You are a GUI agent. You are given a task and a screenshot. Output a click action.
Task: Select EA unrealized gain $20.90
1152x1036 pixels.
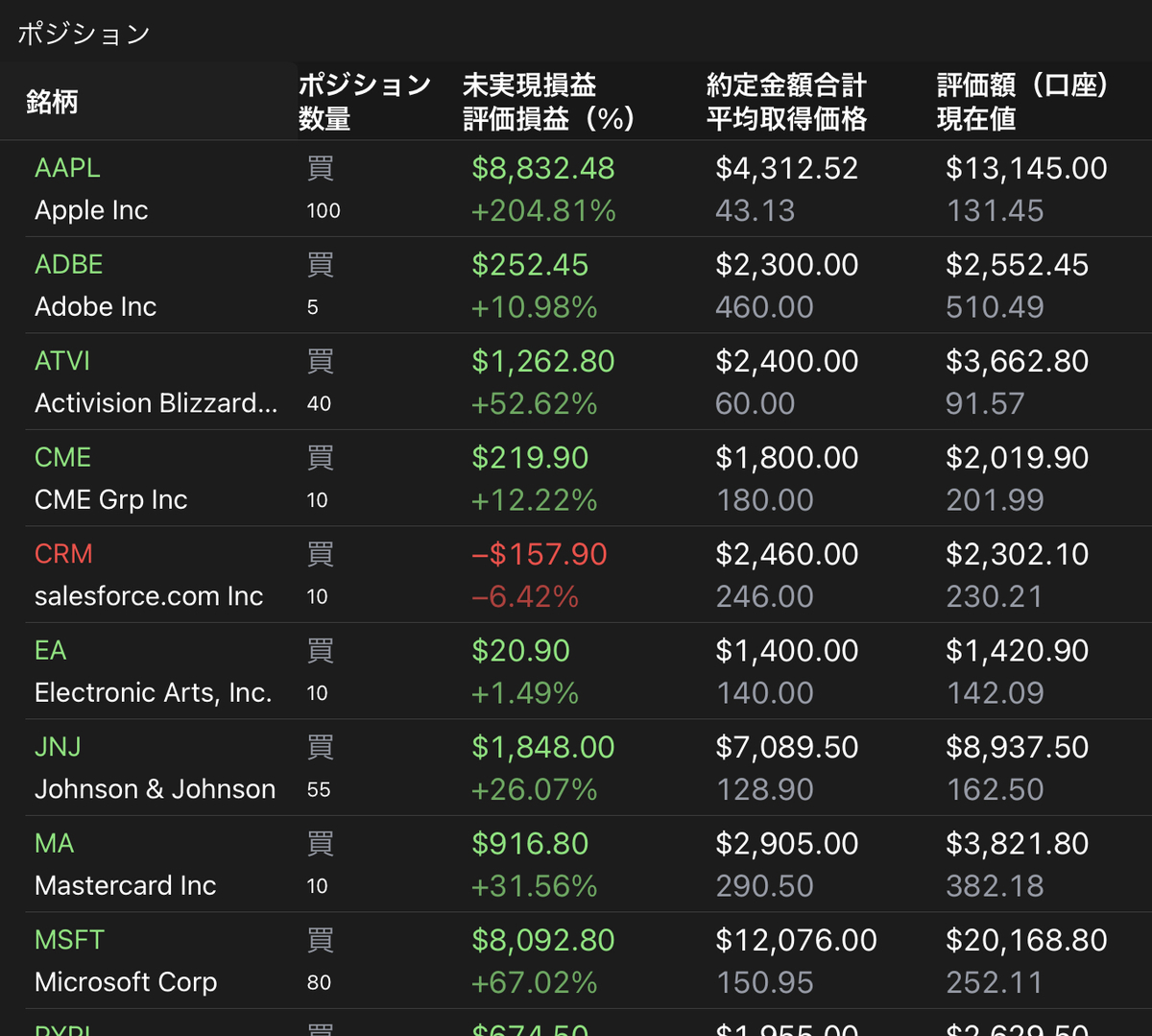[520, 651]
